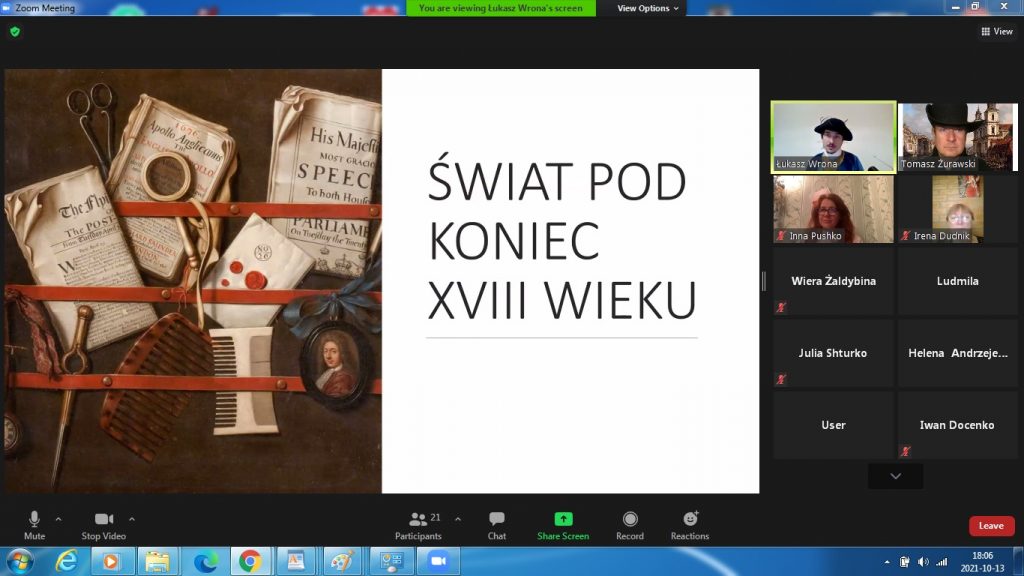Open the Chat panel
The height and width of the screenshot is (576, 1024).
[x=496, y=519]
